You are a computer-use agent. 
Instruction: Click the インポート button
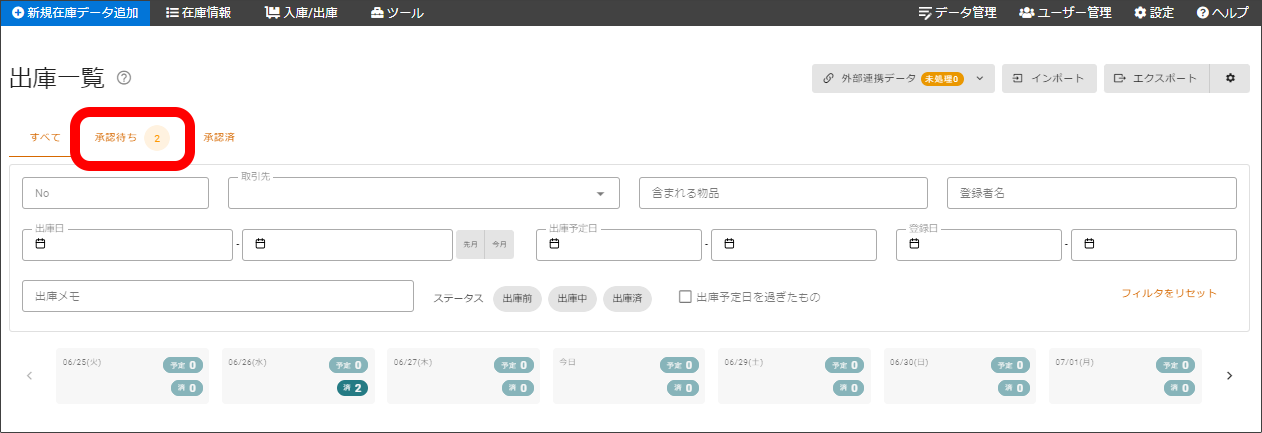(1048, 78)
